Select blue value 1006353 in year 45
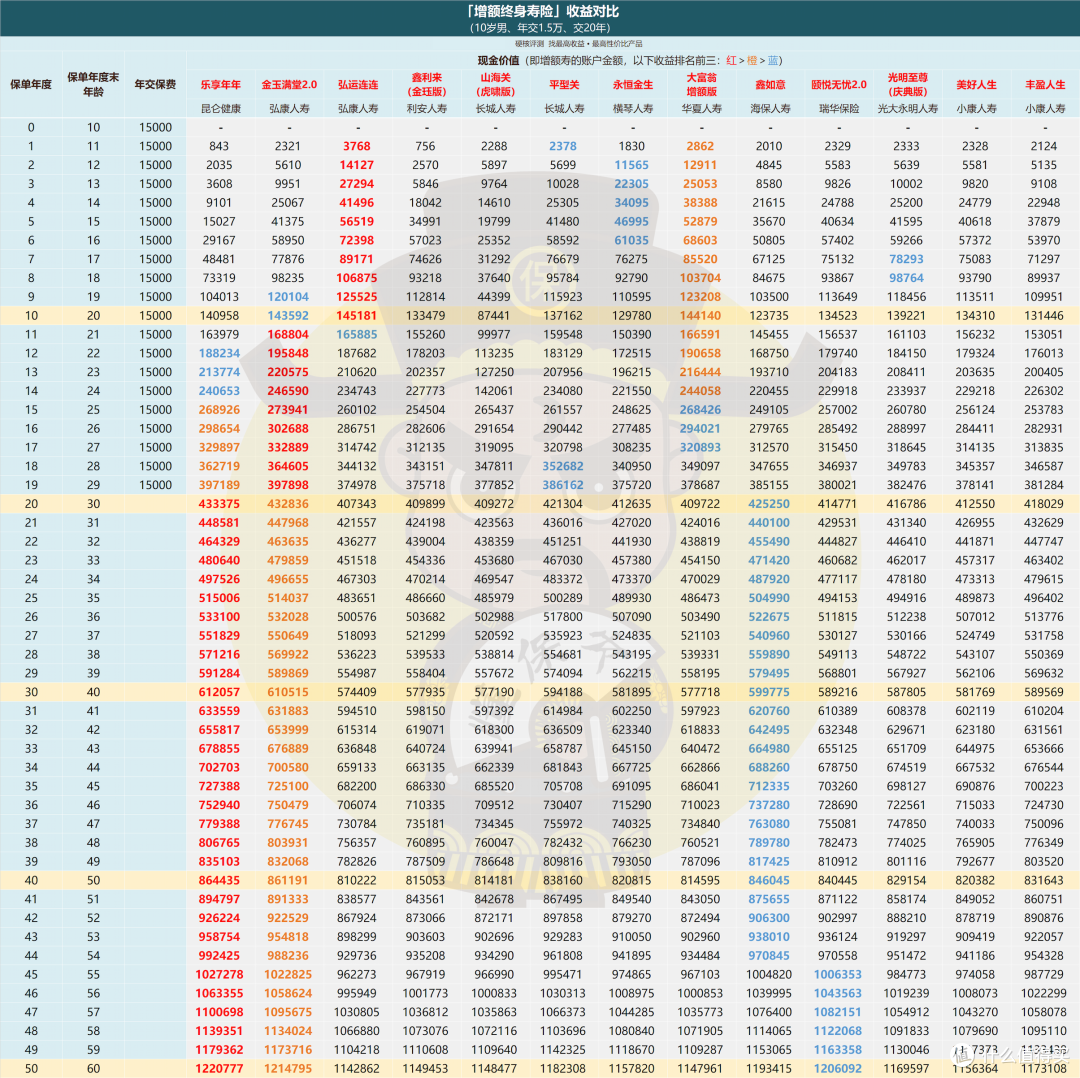1080x1078 pixels. (x=838, y=975)
